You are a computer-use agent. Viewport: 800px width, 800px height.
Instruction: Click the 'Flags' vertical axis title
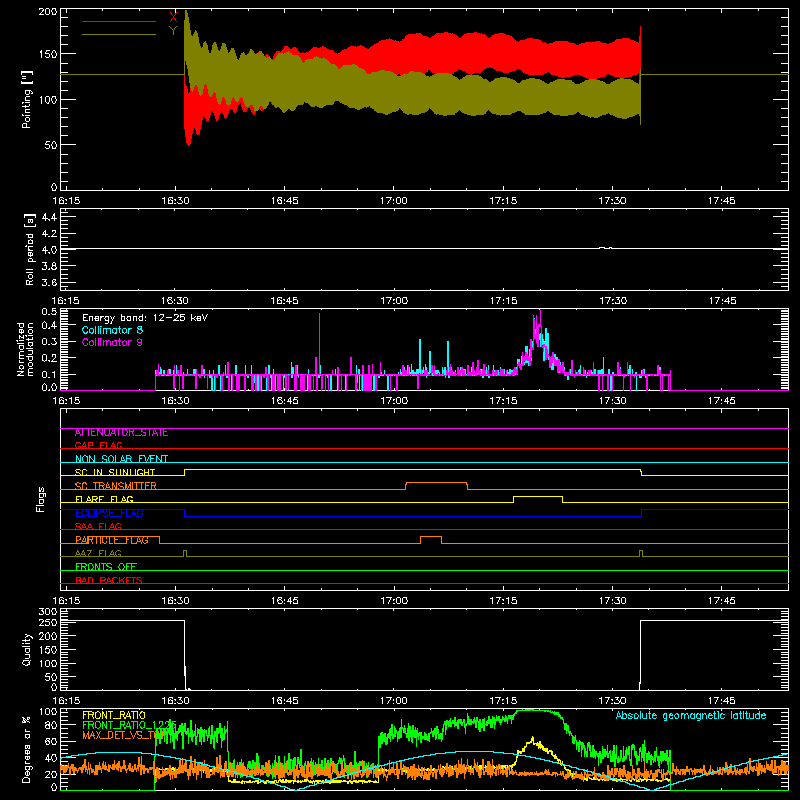coord(40,499)
